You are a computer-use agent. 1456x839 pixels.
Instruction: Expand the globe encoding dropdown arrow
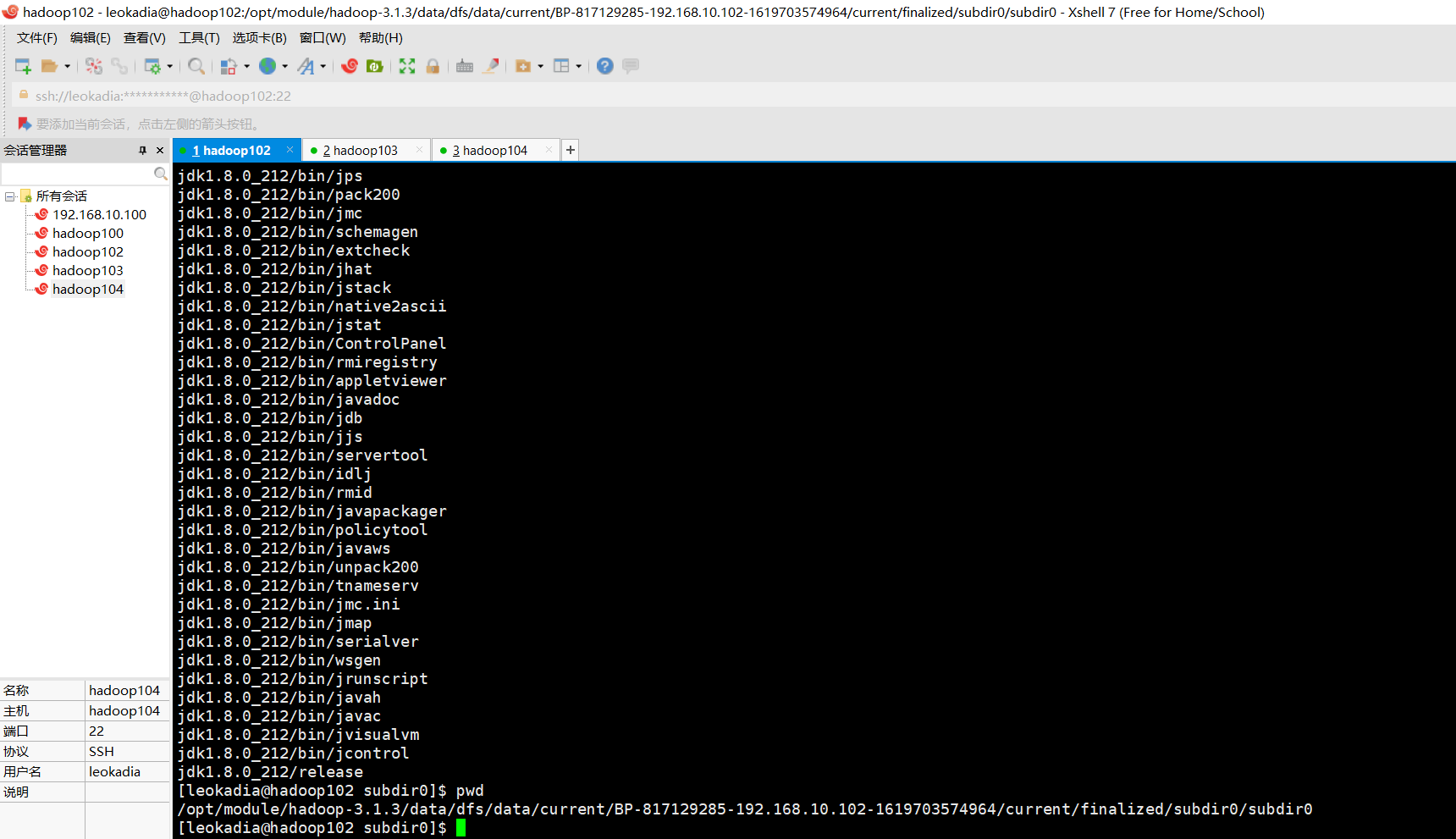tap(285, 66)
